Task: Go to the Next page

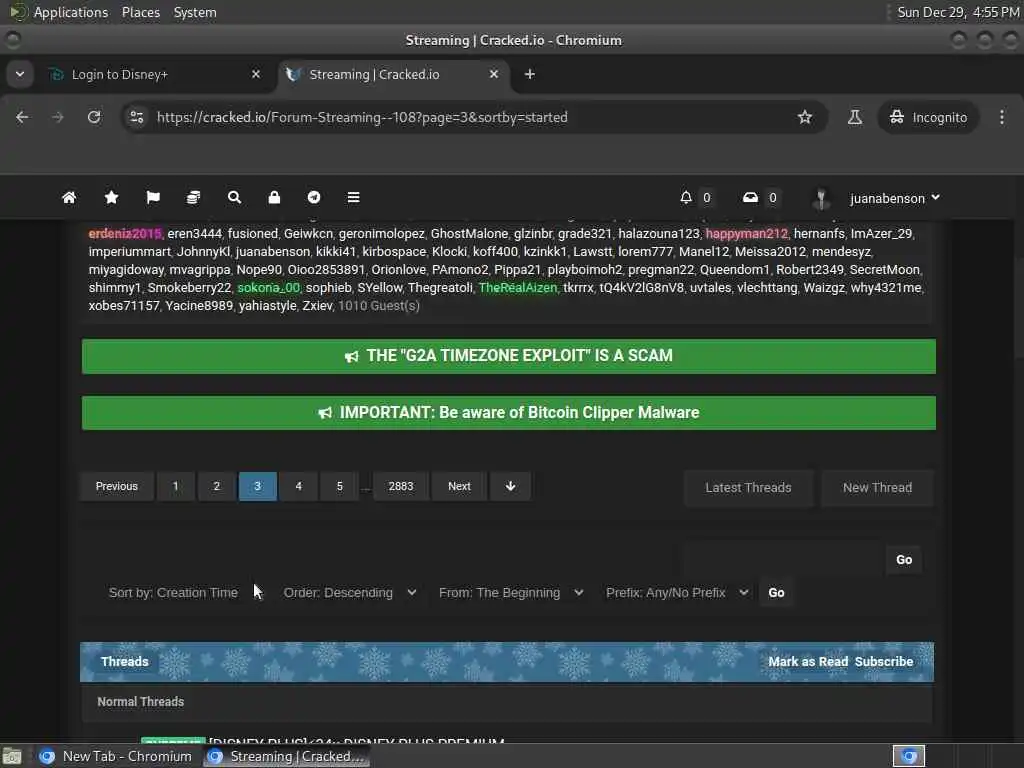Action: (459, 486)
